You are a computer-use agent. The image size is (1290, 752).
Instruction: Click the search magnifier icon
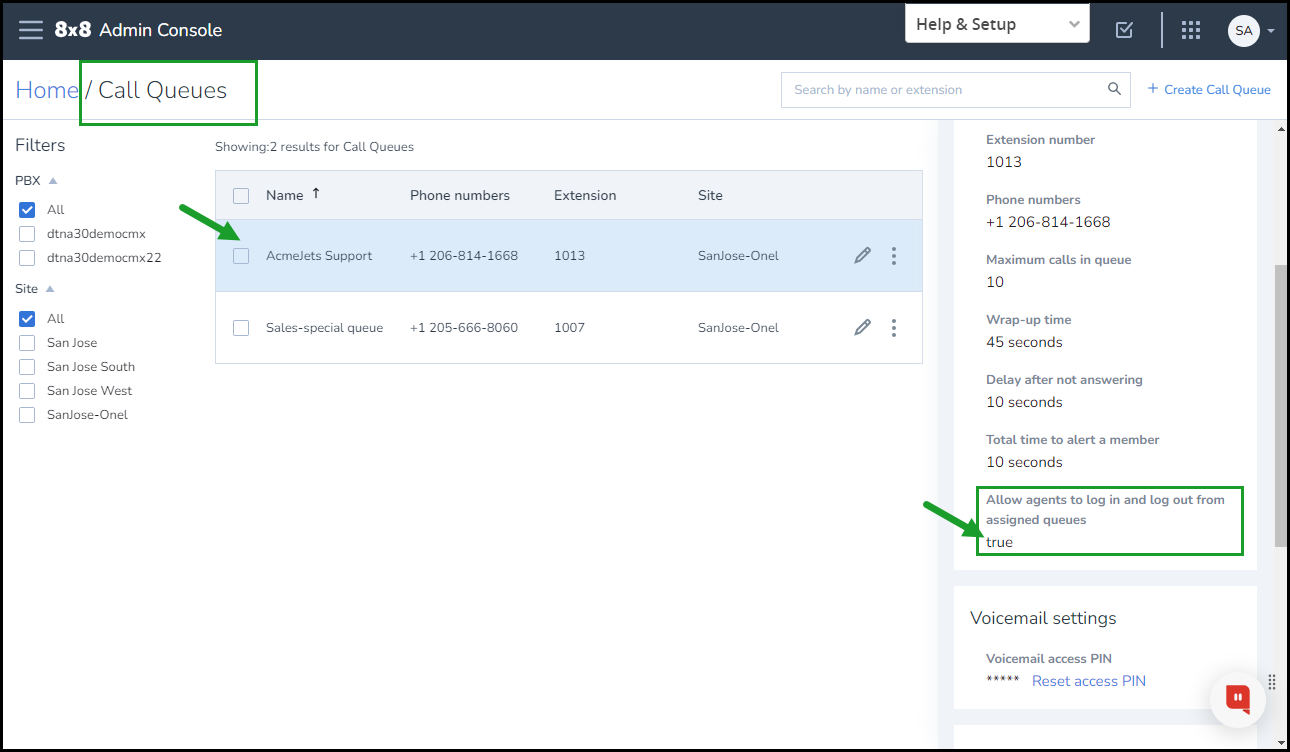coord(1114,89)
